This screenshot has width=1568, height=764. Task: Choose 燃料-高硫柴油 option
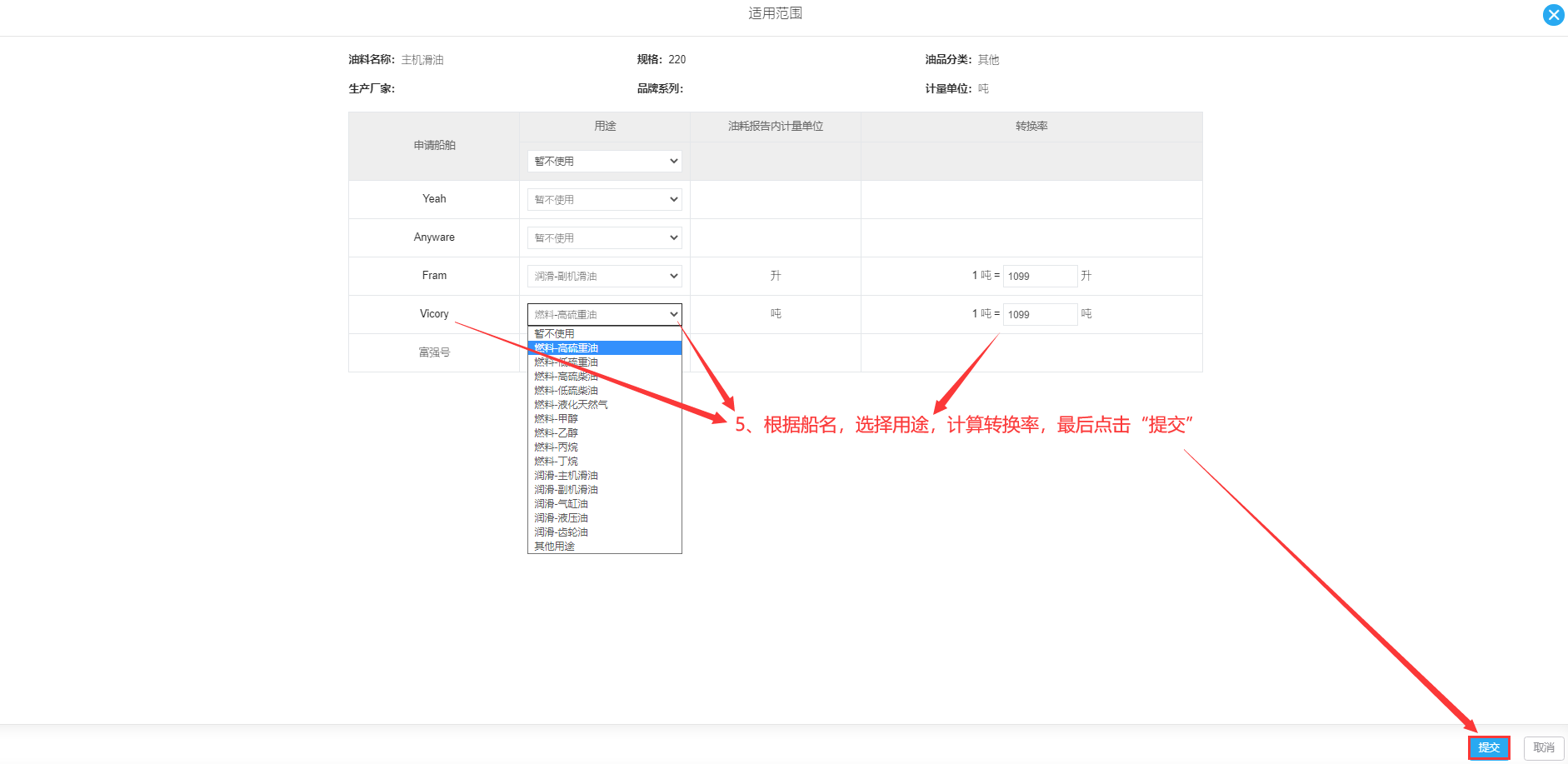[604, 376]
